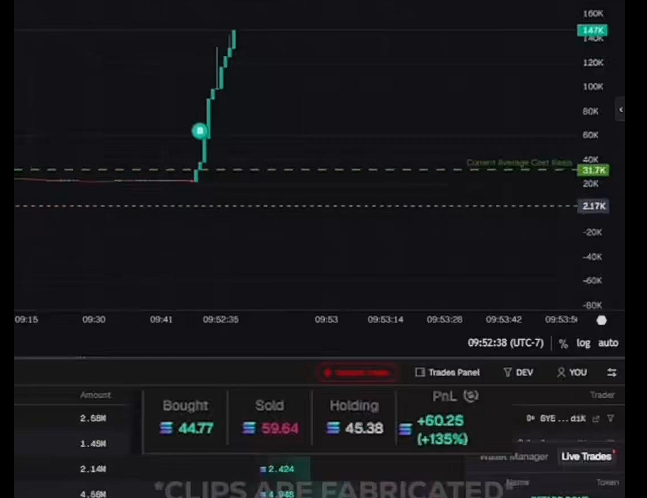Click the DEV funnel icon

[x=508, y=373]
